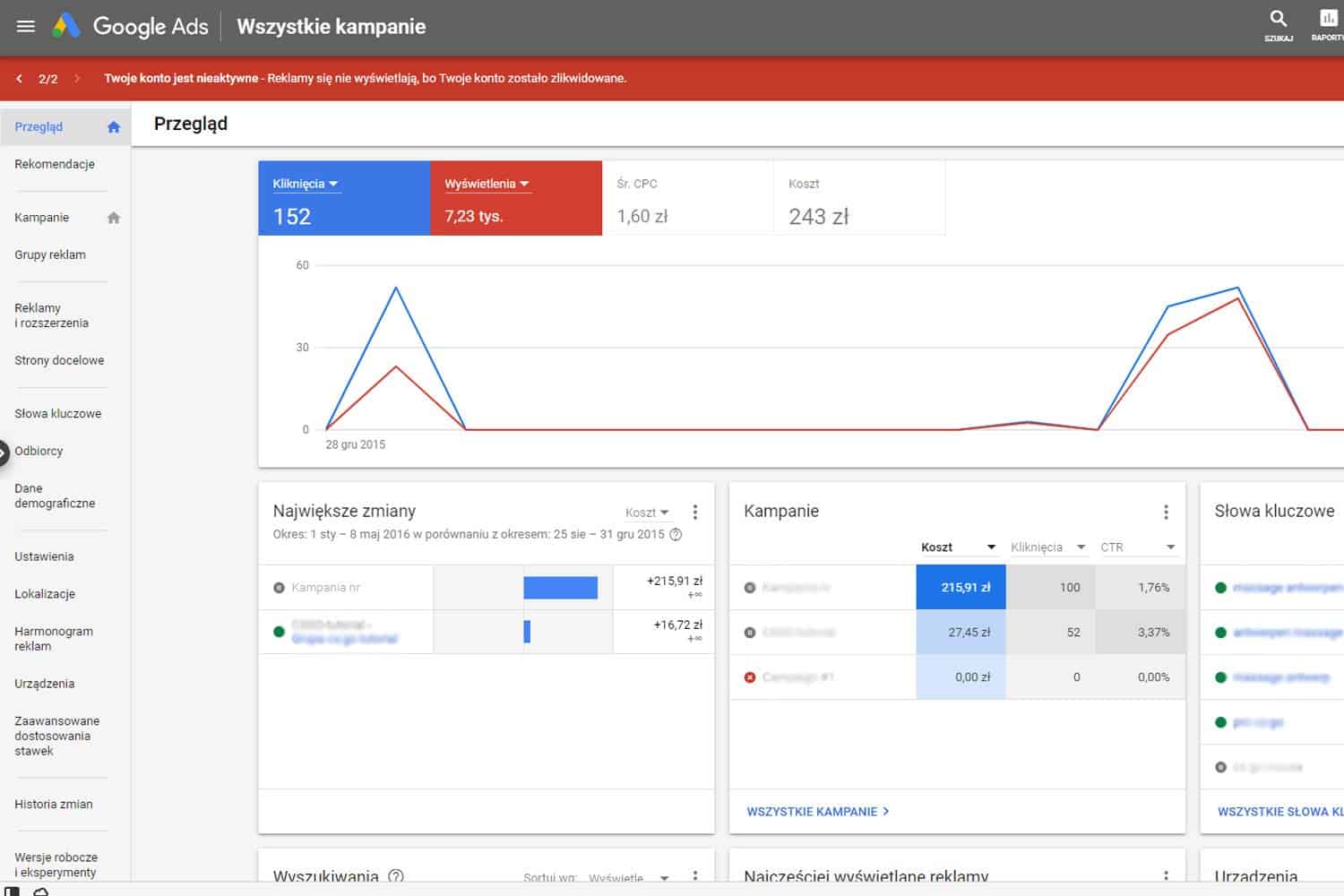1344x896 pixels.
Task: Open Dane demograficzne in sidebar
Action: pyautogui.click(x=55, y=495)
